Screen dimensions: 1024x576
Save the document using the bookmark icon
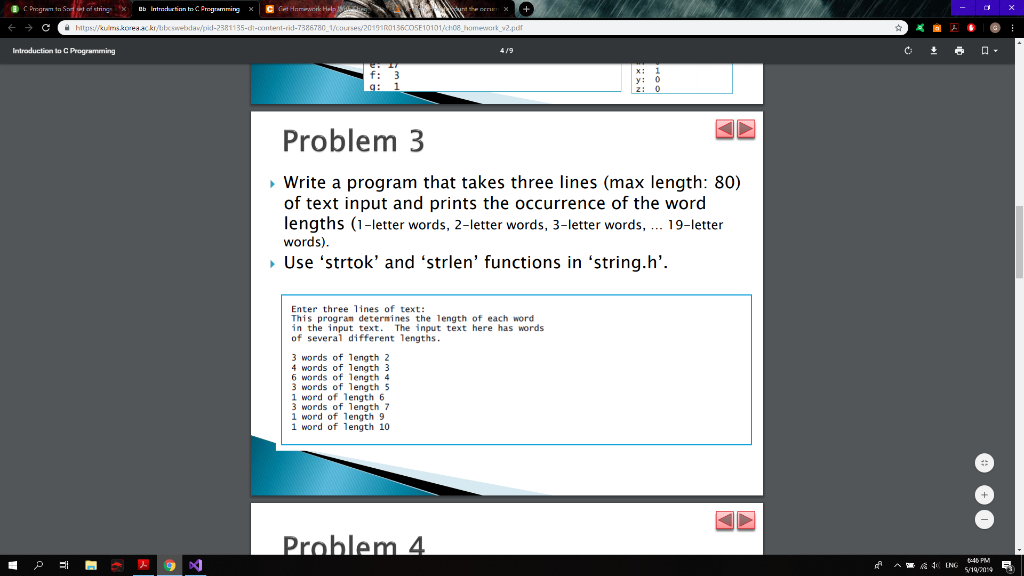click(984, 49)
